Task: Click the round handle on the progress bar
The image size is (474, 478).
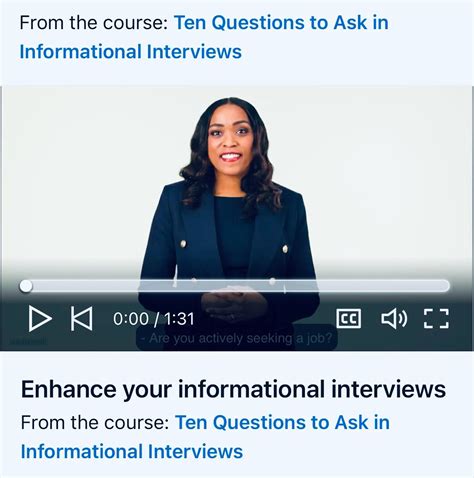Action: coord(26,286)
